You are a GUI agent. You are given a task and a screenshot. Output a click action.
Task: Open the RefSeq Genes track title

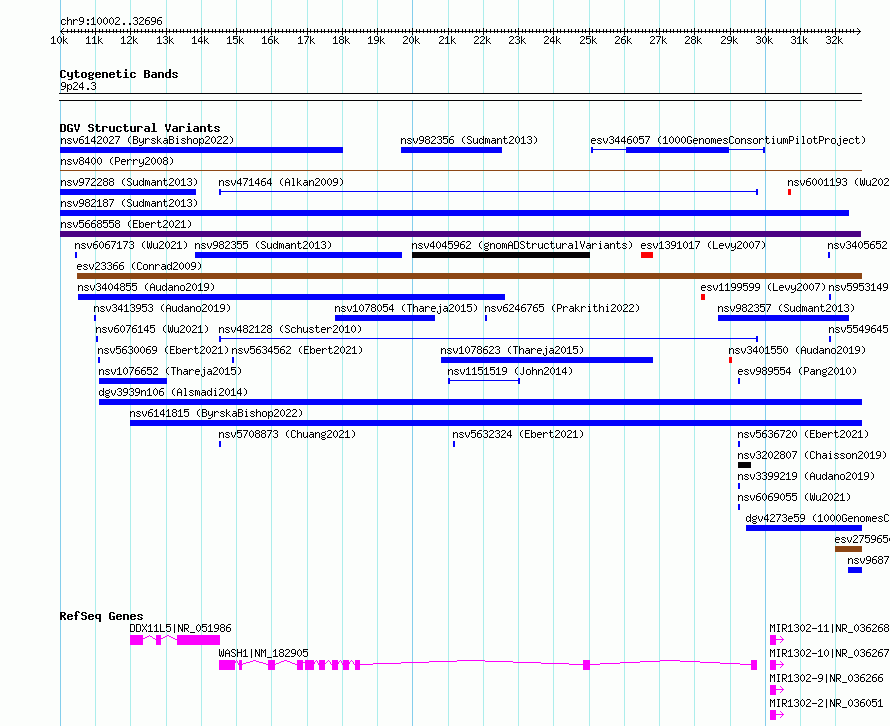tap(101, 616)
